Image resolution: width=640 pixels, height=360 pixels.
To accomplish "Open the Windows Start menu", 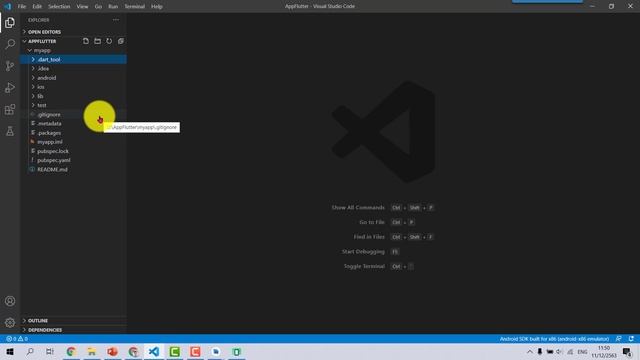I will click(10, 351).
